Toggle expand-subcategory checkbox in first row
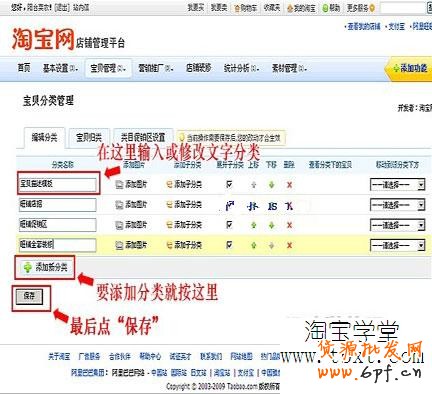This screenshot has height=394, width=432. coord(229,184)
